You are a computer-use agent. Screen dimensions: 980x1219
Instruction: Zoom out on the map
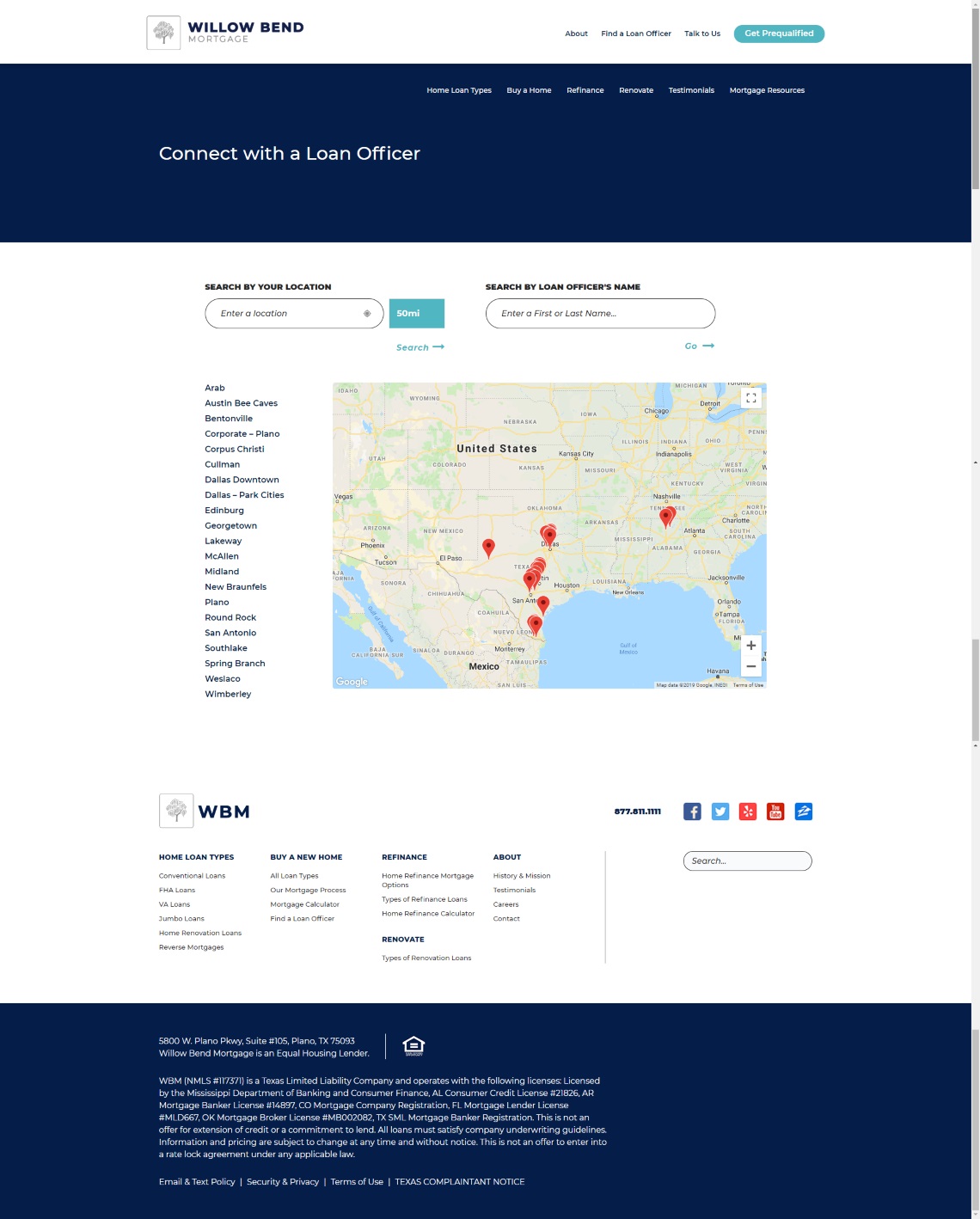coord(750,666)
